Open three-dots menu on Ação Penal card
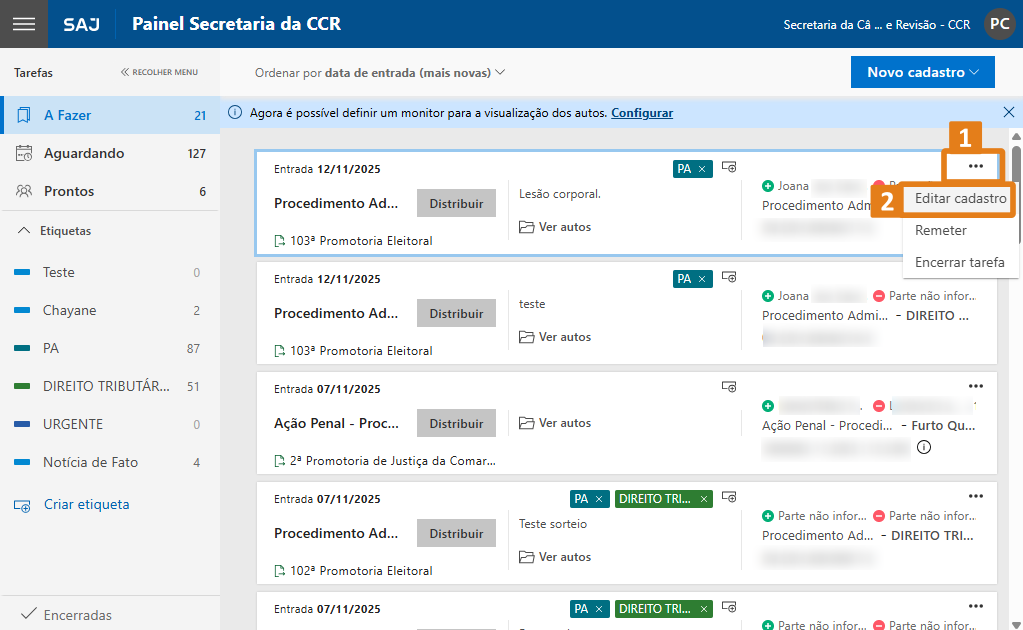1023x630 pixels. click(976, 386)
